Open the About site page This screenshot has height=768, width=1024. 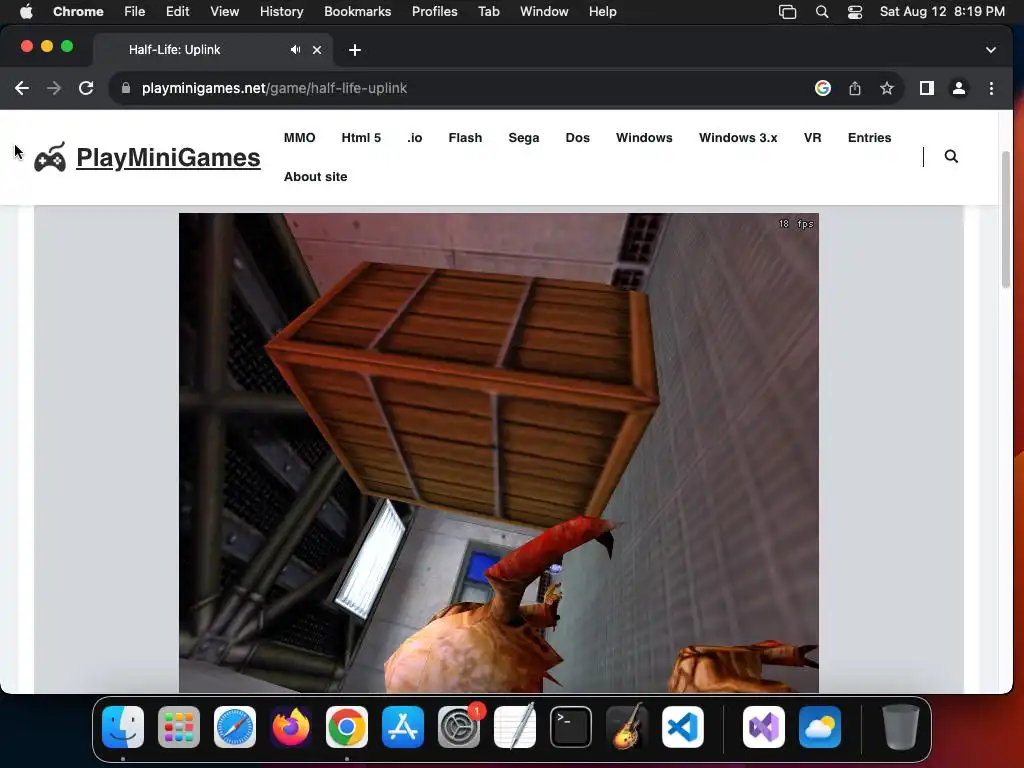click(315, 177)
